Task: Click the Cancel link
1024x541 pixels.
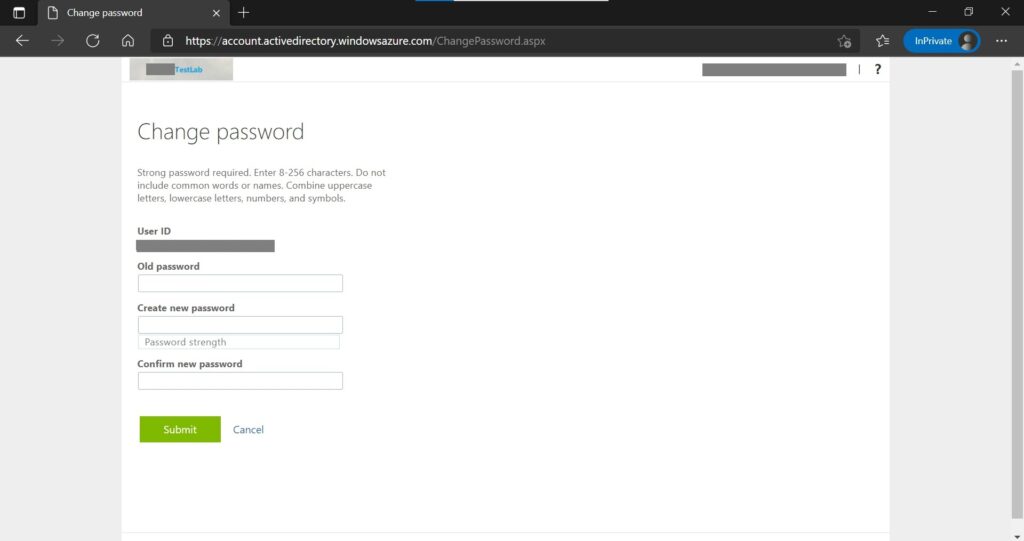Action: pos(248,430)
